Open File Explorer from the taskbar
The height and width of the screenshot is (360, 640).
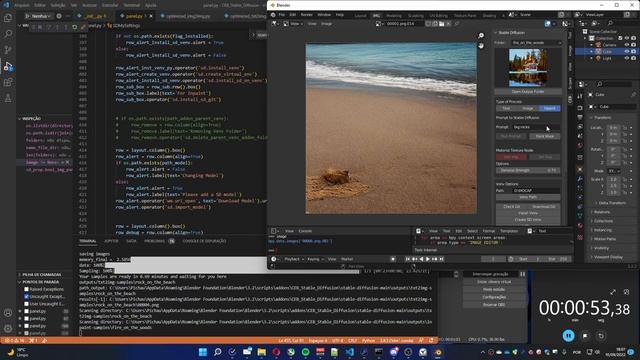point(262,352)
